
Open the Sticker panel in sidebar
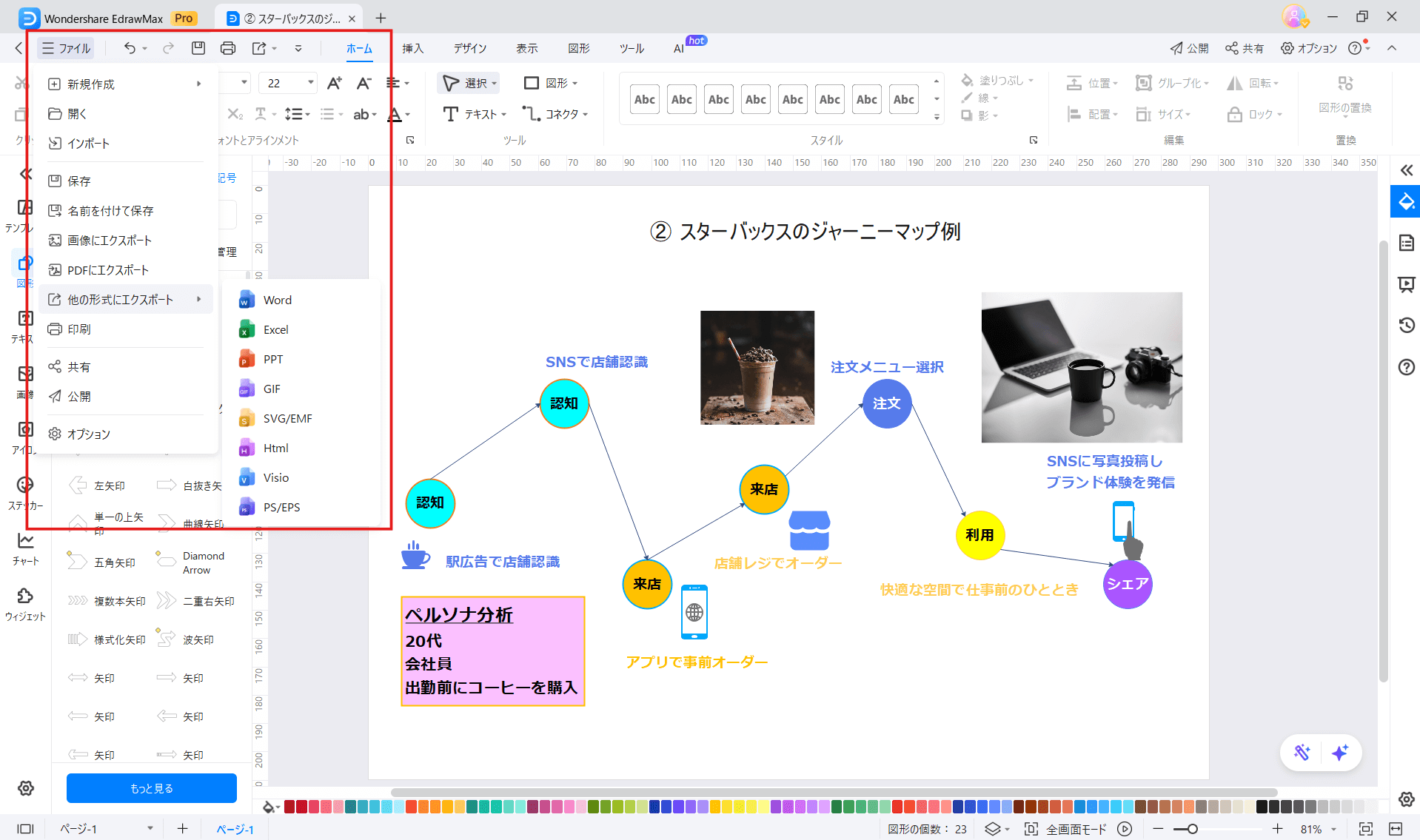click(x=25, y=494)
